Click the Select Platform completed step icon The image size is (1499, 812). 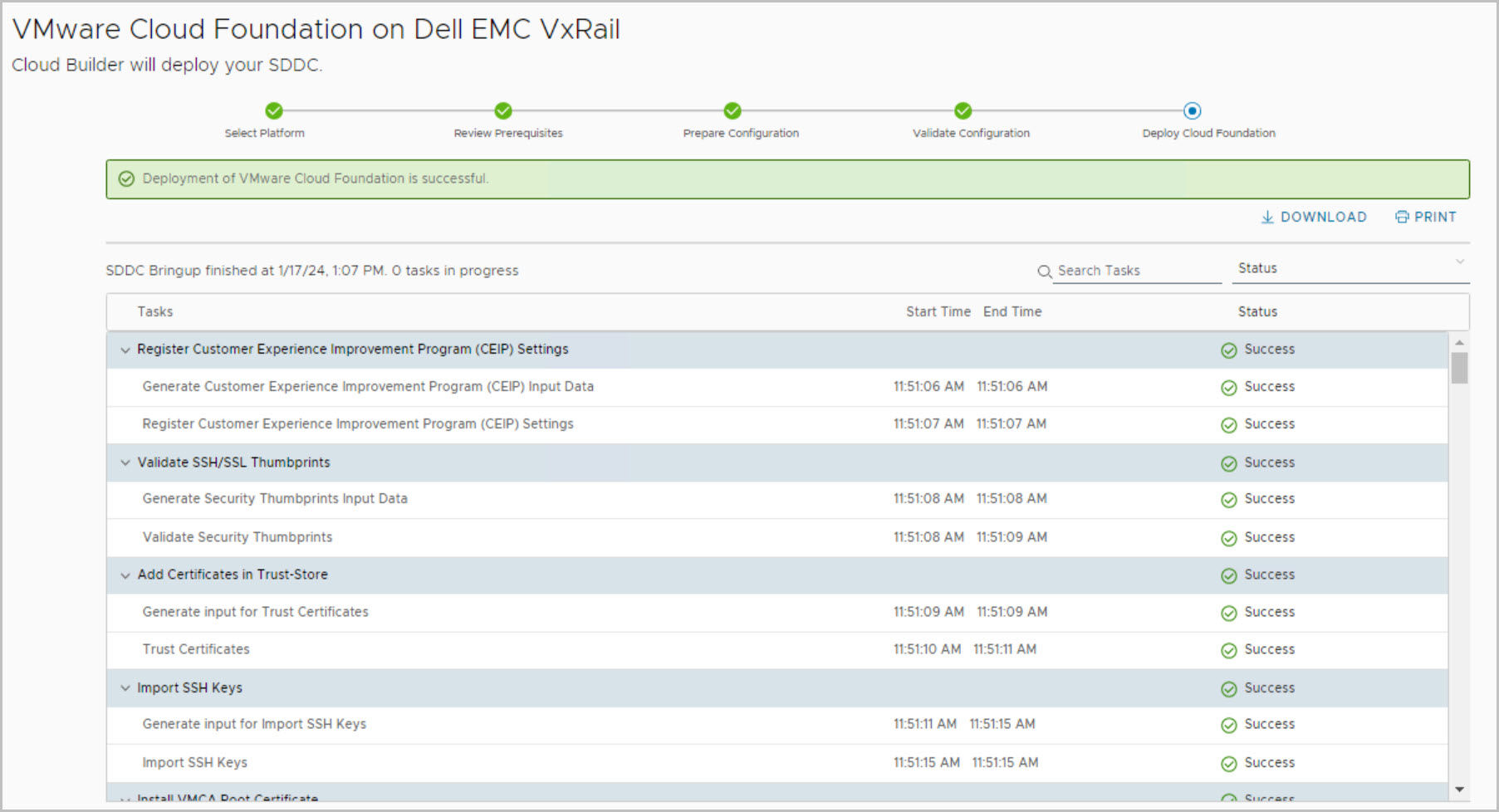pyautogui.click(x=274, y=110)
